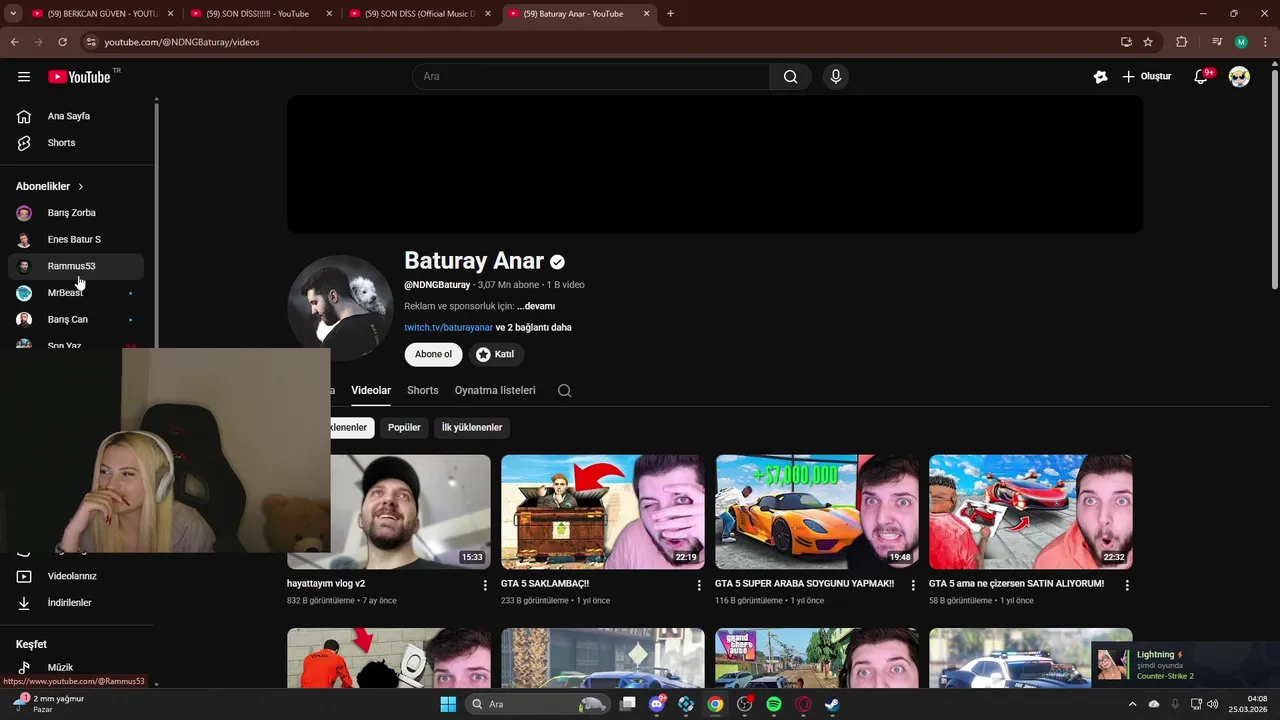Click the Oluştur create button
Image resolution: width=1280 pixels, height=720 pixels.
pyautogui.click(x=1146, y=77)
